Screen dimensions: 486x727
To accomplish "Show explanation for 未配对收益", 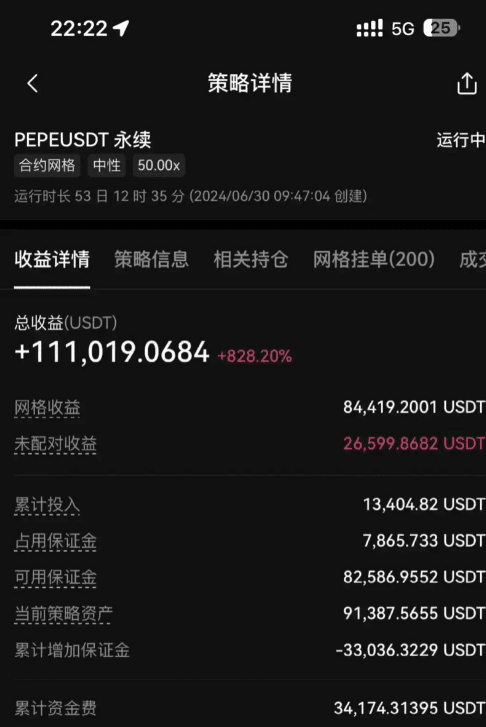I will pyautogui.click(x=55, y=444).
